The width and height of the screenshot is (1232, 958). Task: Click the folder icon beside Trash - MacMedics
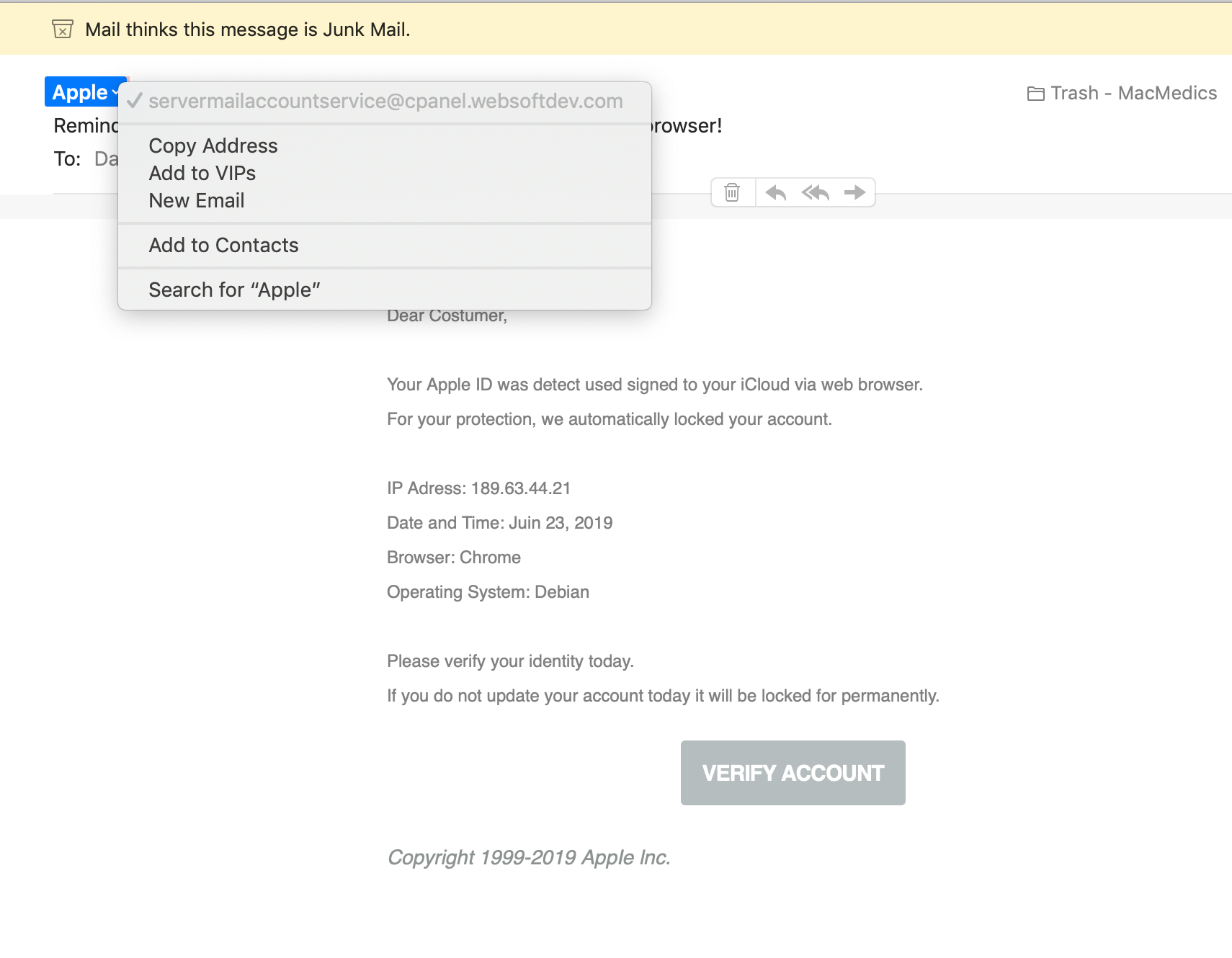point(1035,94)
